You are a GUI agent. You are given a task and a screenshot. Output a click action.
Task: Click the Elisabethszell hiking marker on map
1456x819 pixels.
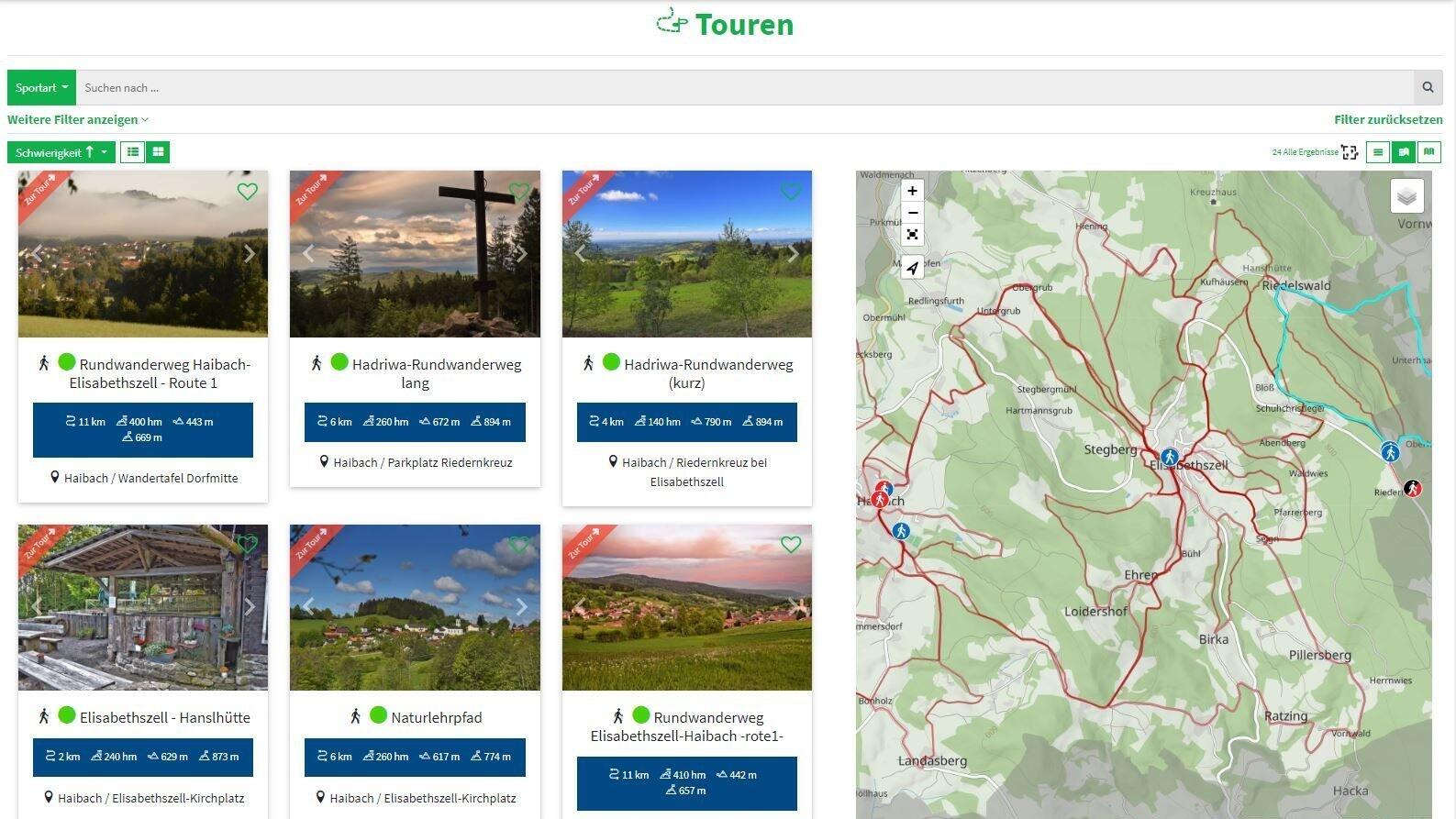[1169, 457]
